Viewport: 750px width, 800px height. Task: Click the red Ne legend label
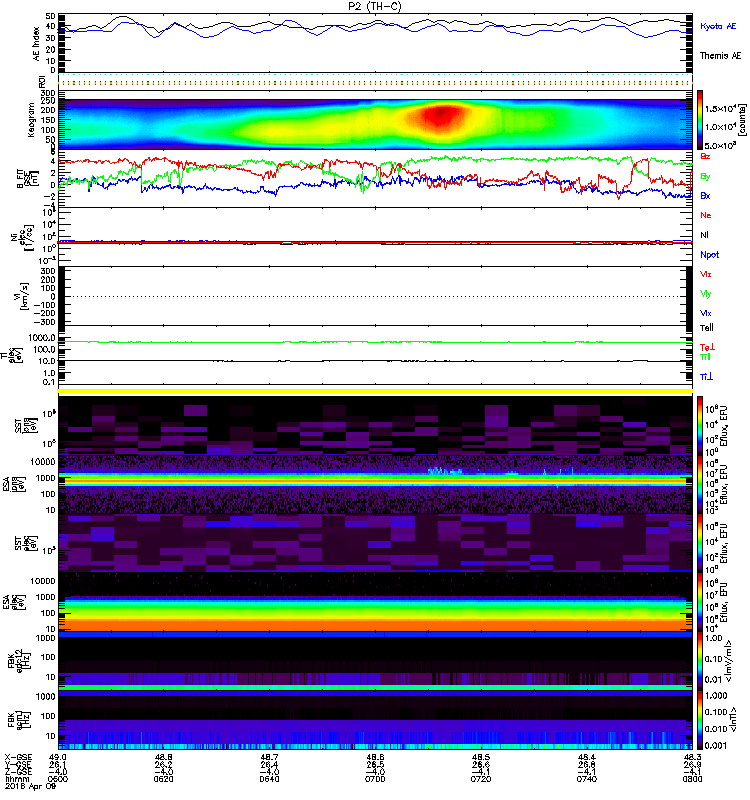[x=706, y=215]
